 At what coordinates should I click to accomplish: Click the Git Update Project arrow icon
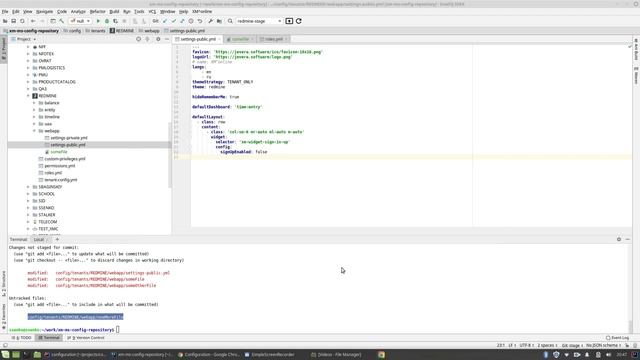[x=165, y=21]
